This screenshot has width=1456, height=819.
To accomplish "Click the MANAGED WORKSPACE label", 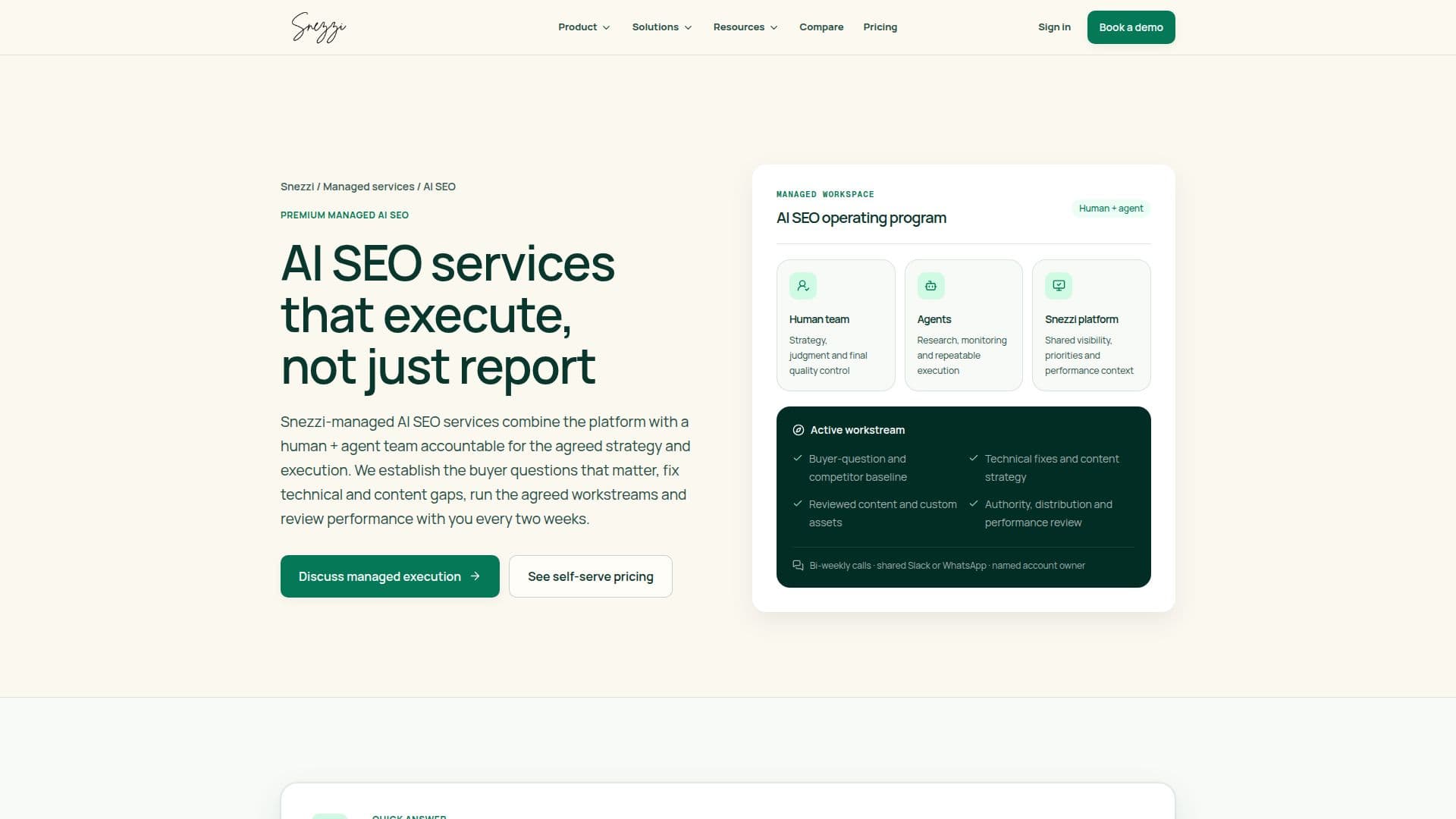I will point(825,194).
